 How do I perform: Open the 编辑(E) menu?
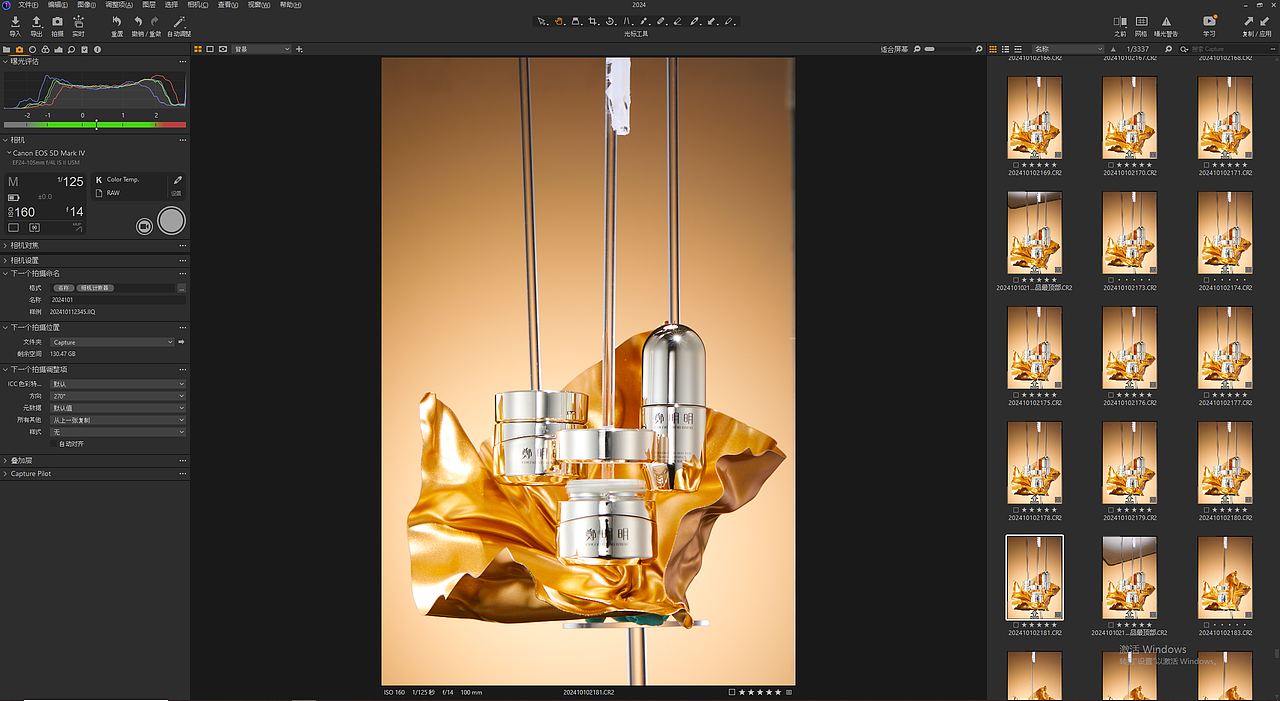click(57, 5)
